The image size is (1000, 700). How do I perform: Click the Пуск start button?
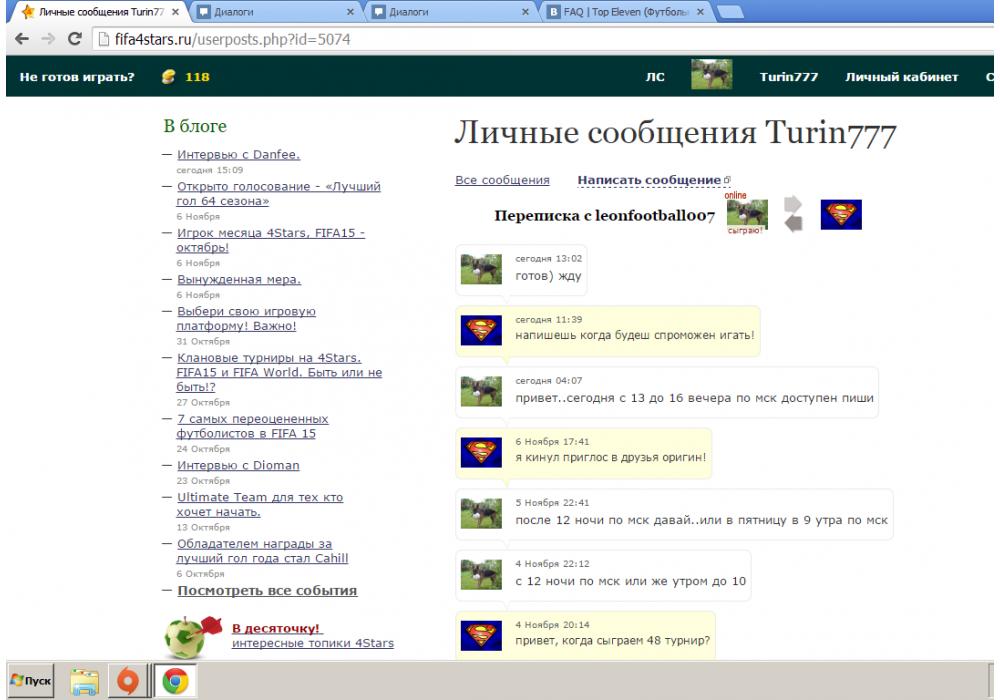[x=31, y=682]
